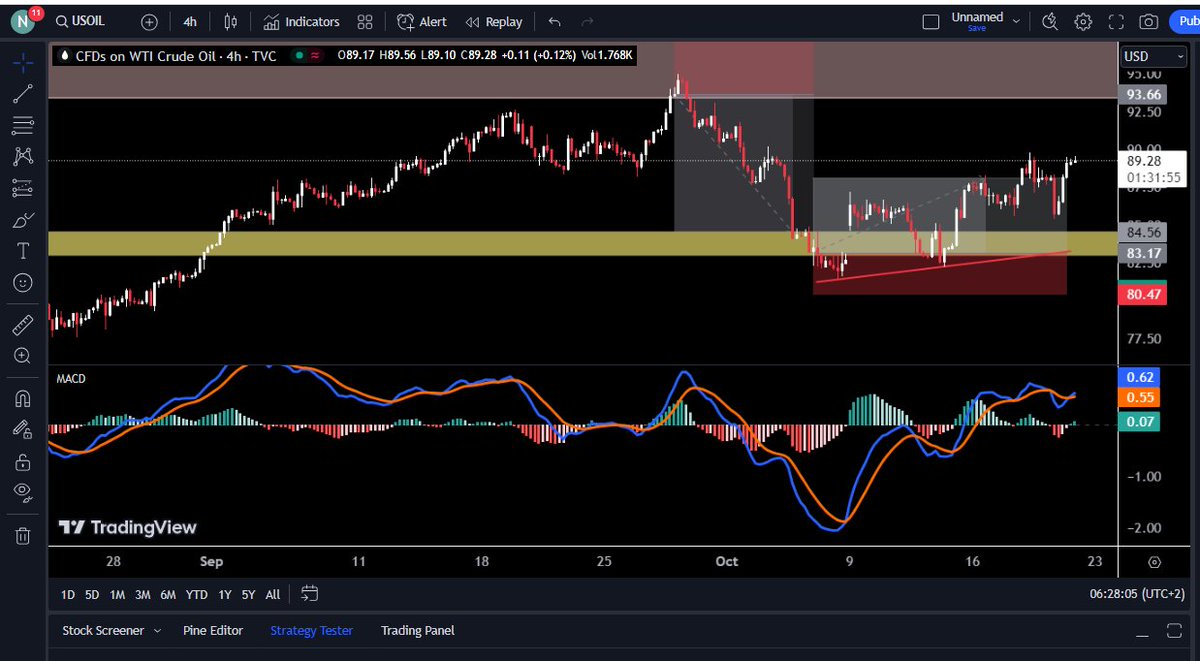The width and height of the screenshot is (1200, 661).
Task: Take a chart snapshot with camera
Action: pos(1149,21)
